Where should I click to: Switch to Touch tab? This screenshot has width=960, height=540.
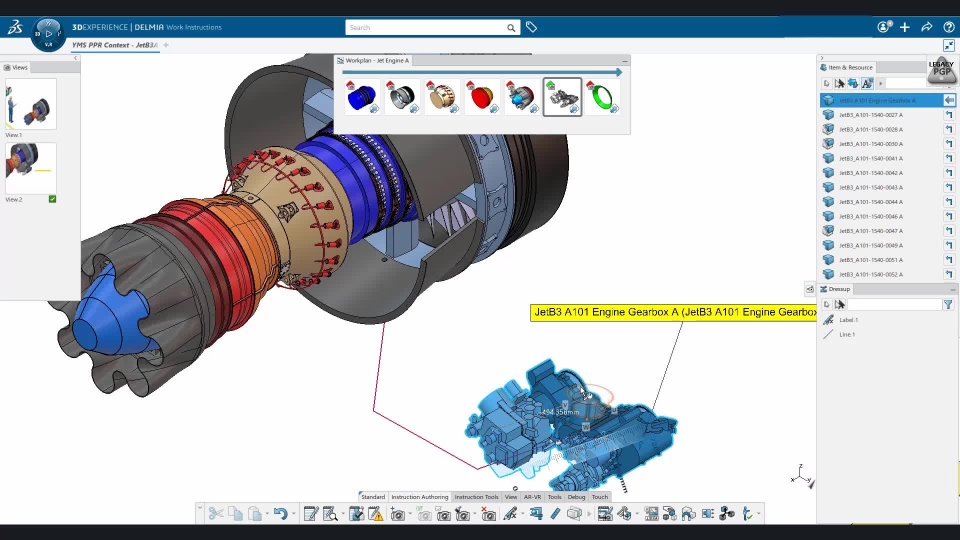pyautogui.click(x=599, y=497)
